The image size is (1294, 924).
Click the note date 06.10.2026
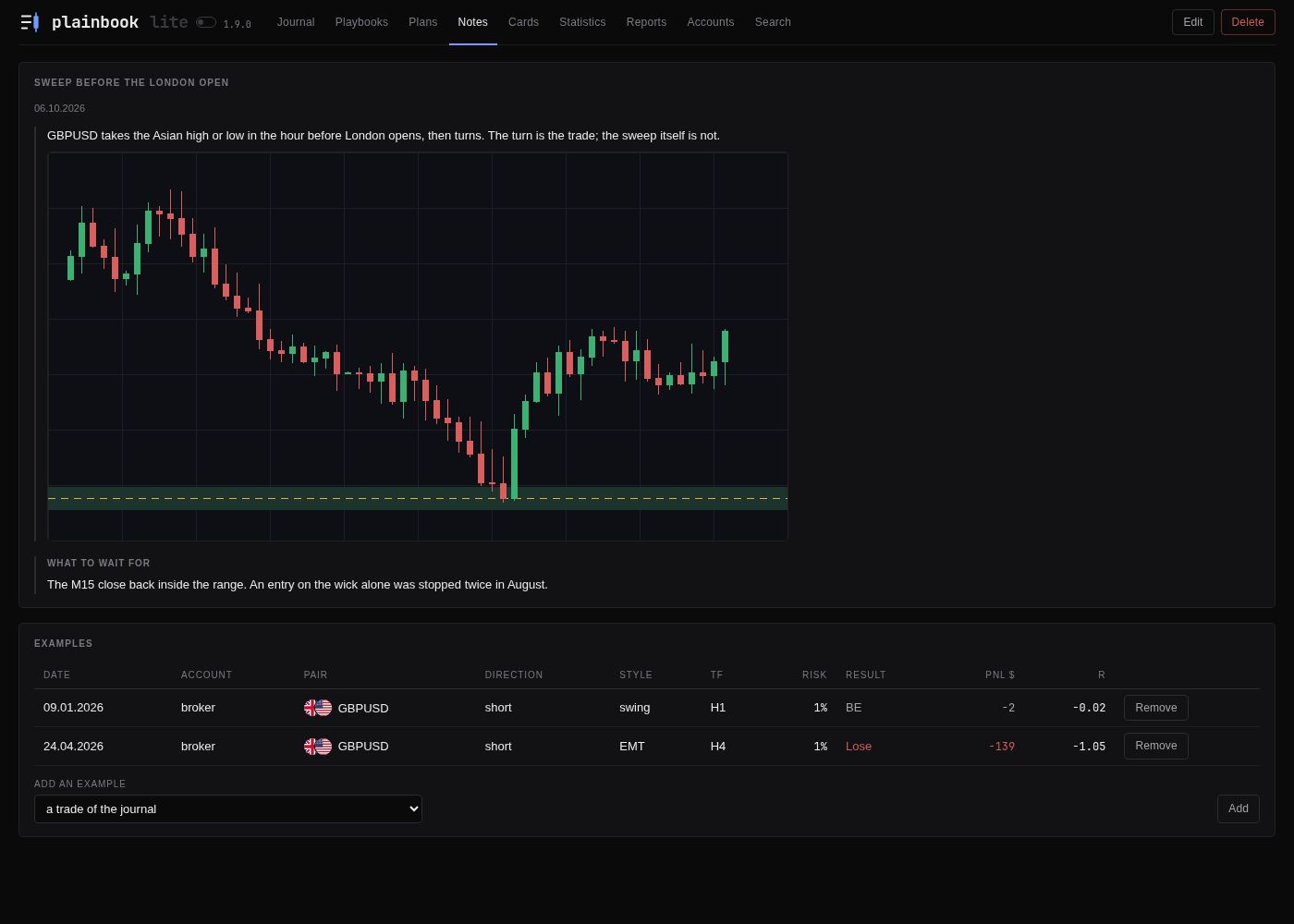coord(59,108)
